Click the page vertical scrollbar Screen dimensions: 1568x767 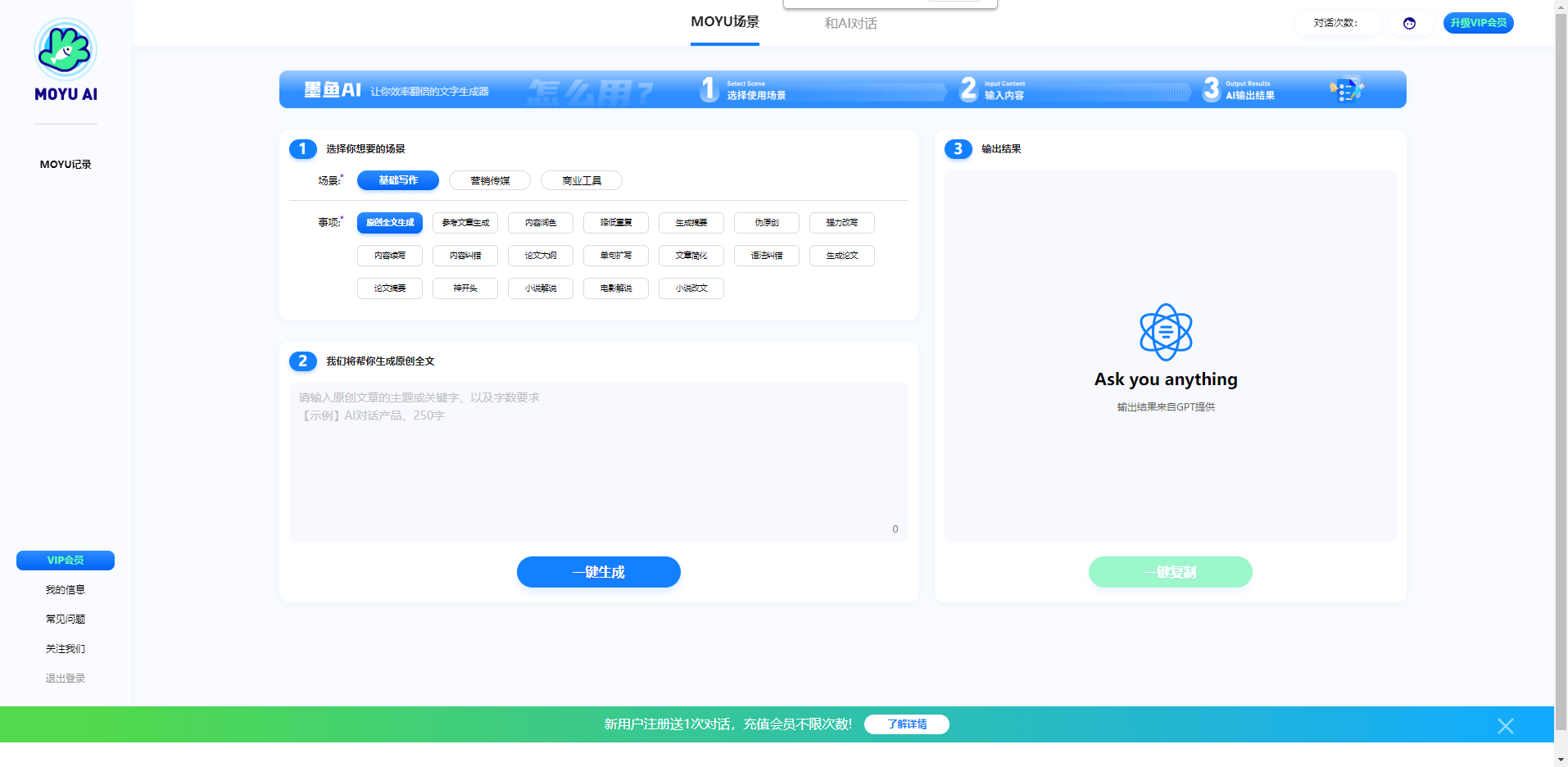1561,369
